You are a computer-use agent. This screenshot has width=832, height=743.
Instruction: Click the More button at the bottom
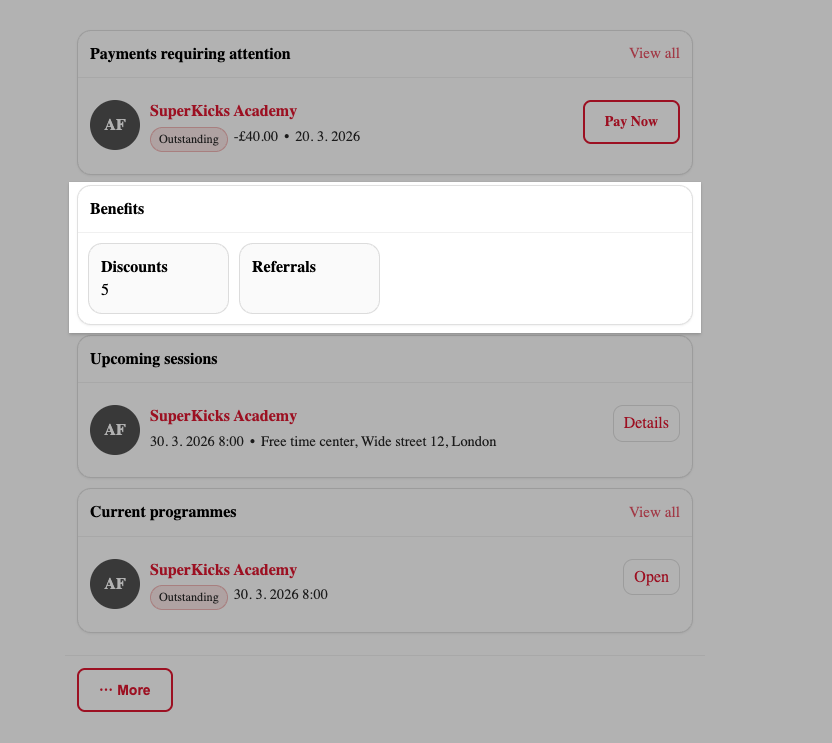coord(124,689)
